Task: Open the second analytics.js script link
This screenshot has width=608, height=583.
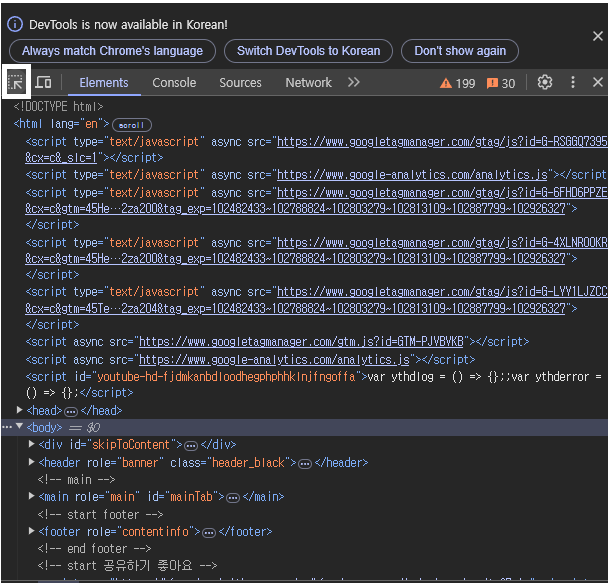Action: [274, 360]
